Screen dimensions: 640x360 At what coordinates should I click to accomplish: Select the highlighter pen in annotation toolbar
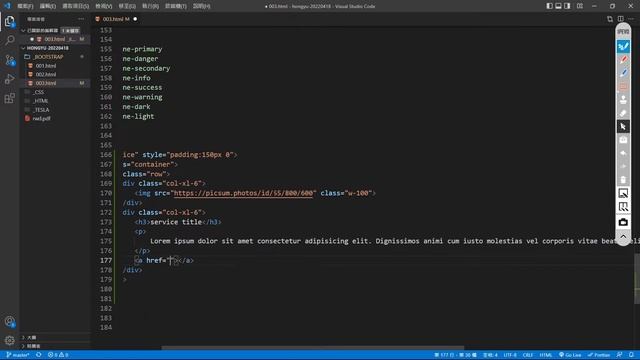pos(623,46)
